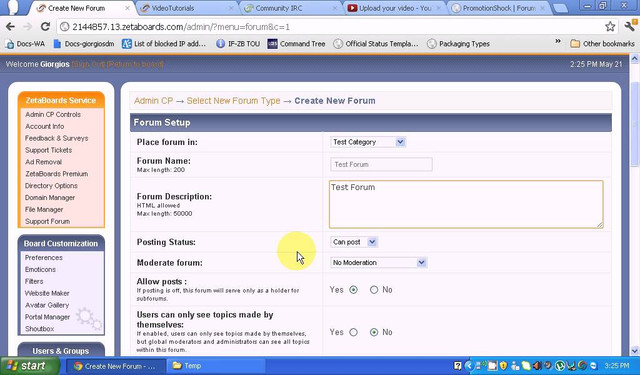
Task: Open the Chrome wrench menu
Action: (x=630, y=27)
